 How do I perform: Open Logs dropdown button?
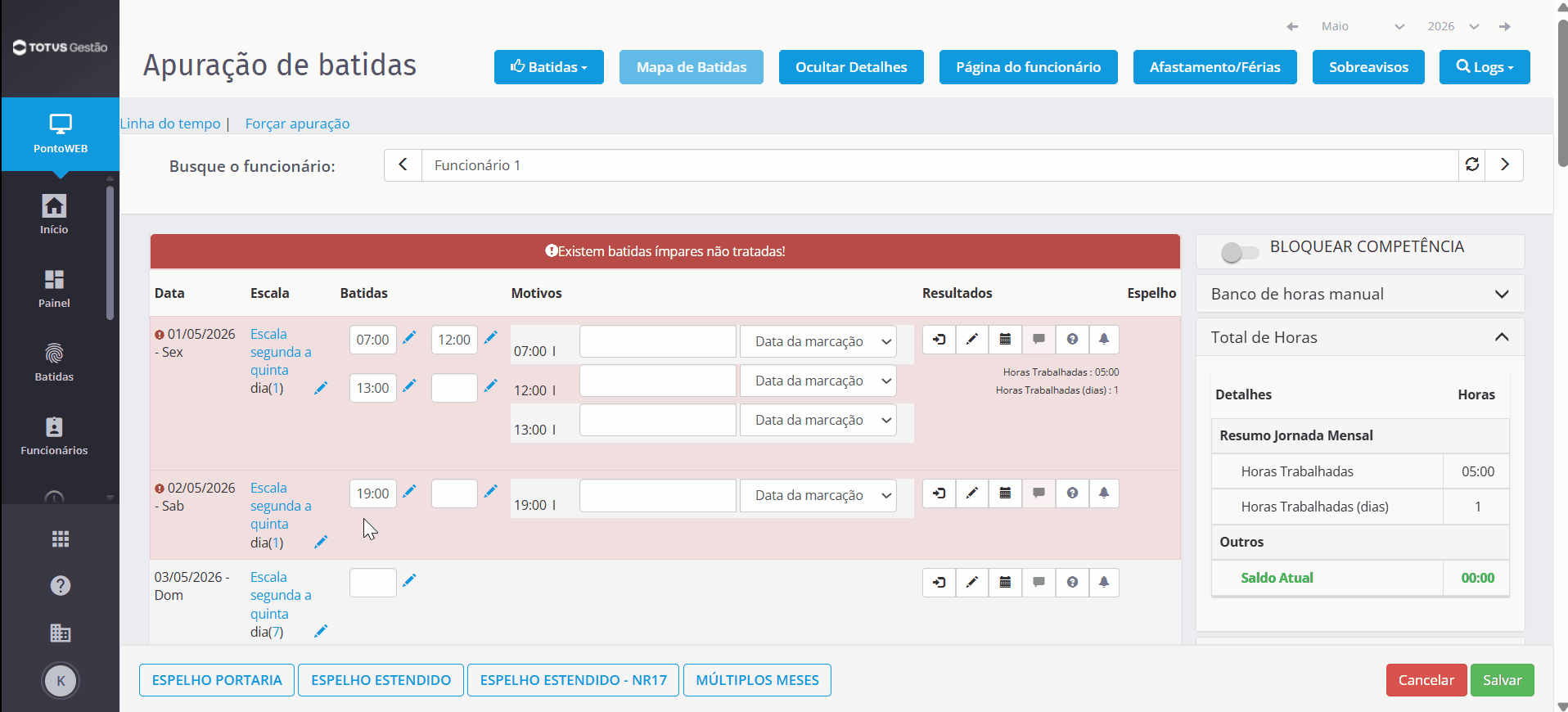click(x=1485, y=67)
